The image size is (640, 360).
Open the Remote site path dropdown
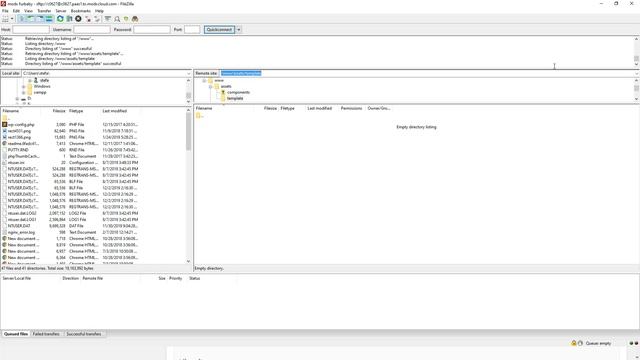pyautogui.click(x=637, y=73)
